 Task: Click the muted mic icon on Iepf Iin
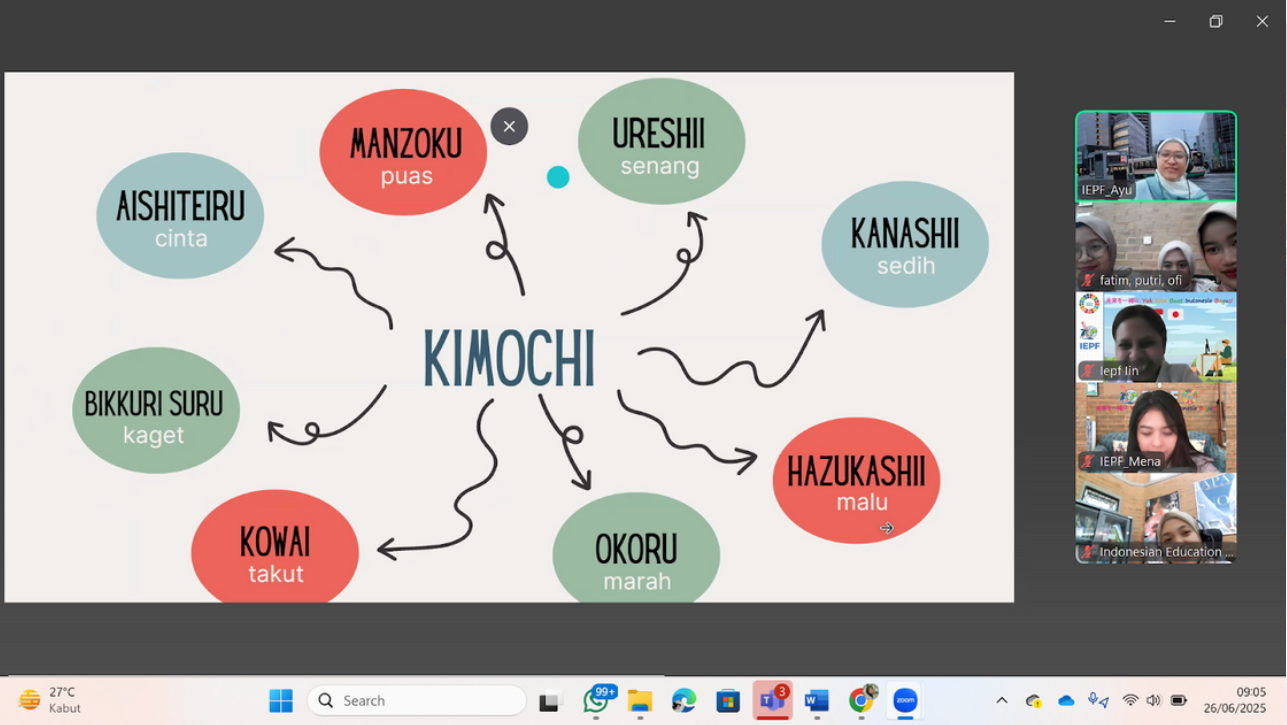(x=1088, y=371)
